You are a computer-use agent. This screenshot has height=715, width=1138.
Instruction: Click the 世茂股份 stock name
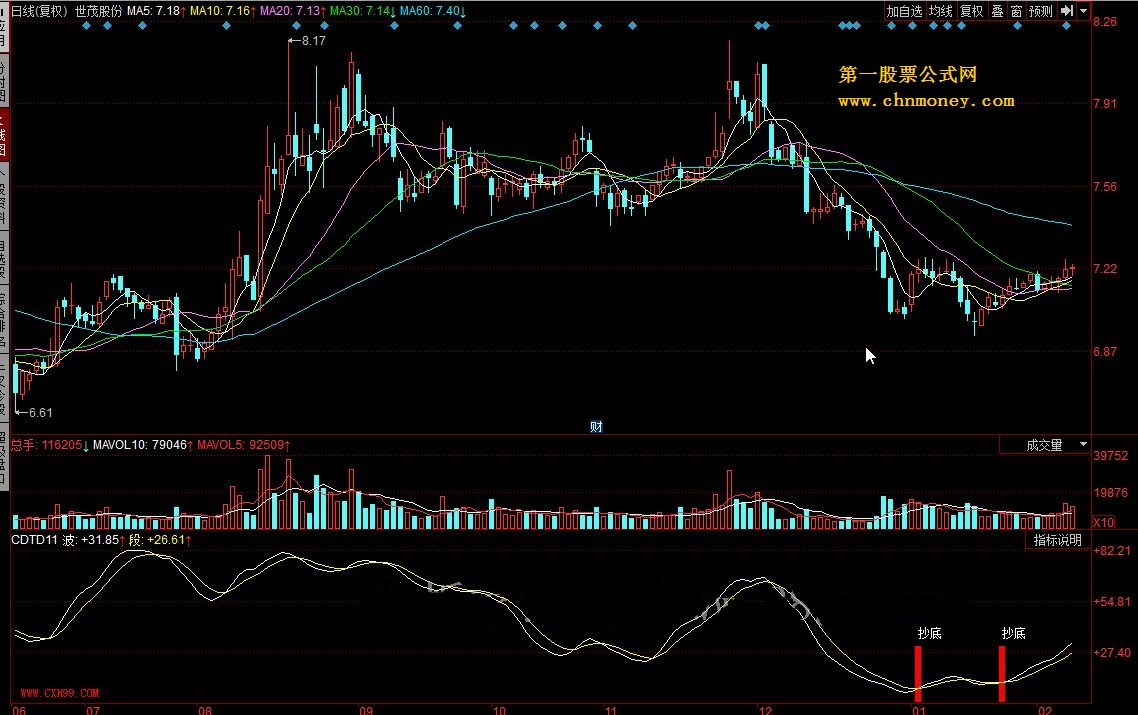98,11
